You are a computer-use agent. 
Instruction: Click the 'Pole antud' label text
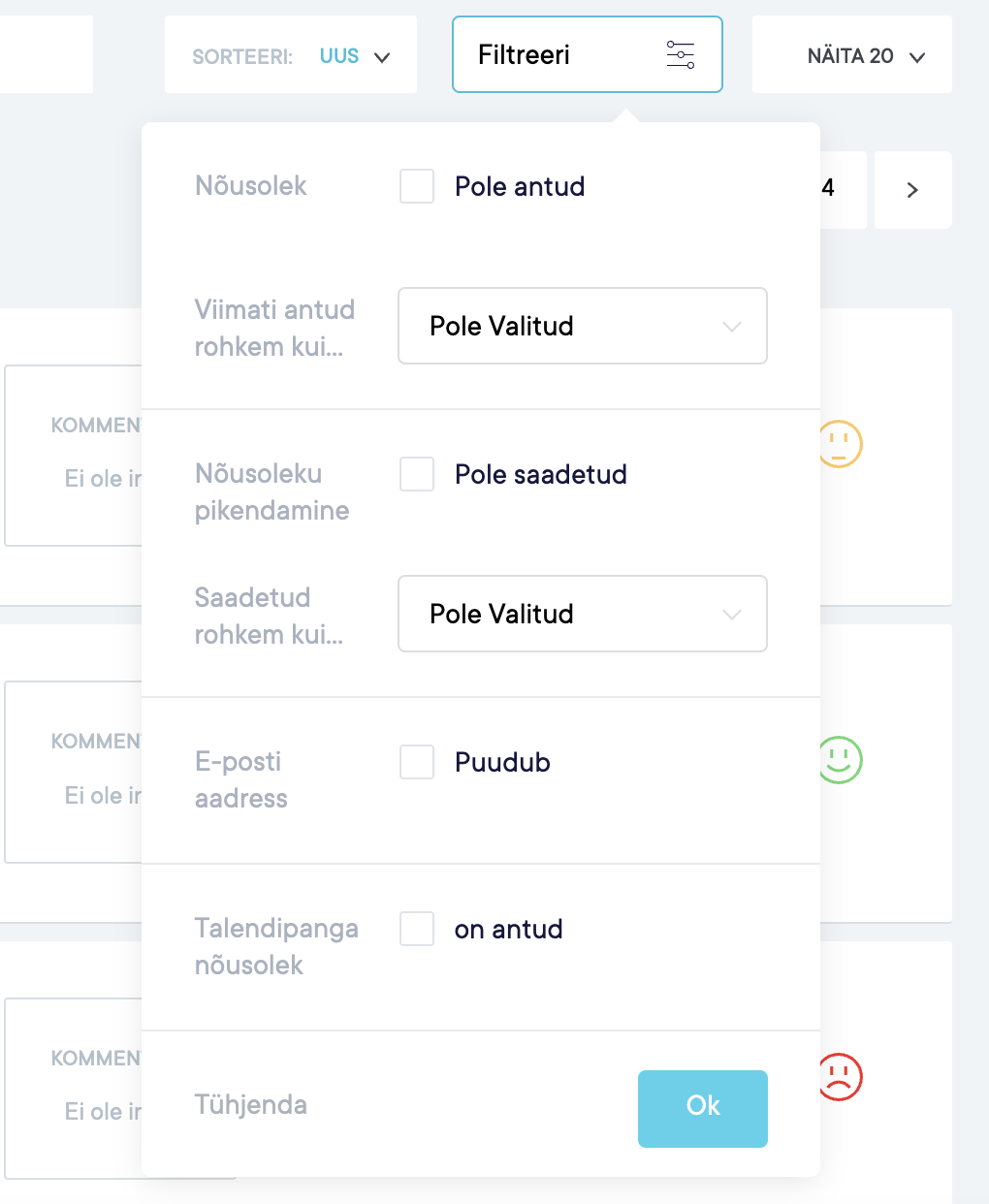click(520, 186)
